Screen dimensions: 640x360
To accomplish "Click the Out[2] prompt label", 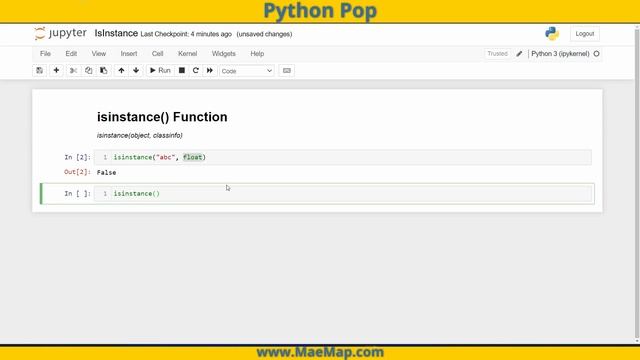I will 78,172.
